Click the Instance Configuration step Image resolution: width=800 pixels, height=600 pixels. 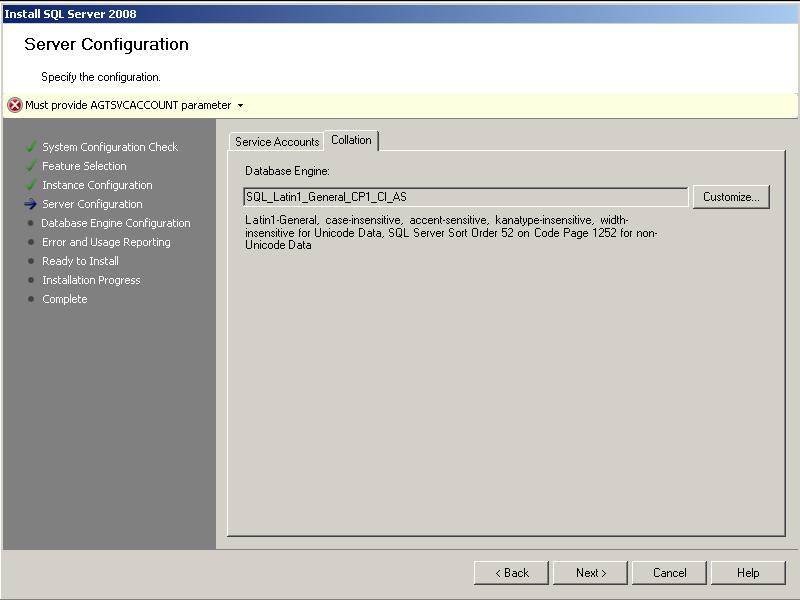[97, 185]
